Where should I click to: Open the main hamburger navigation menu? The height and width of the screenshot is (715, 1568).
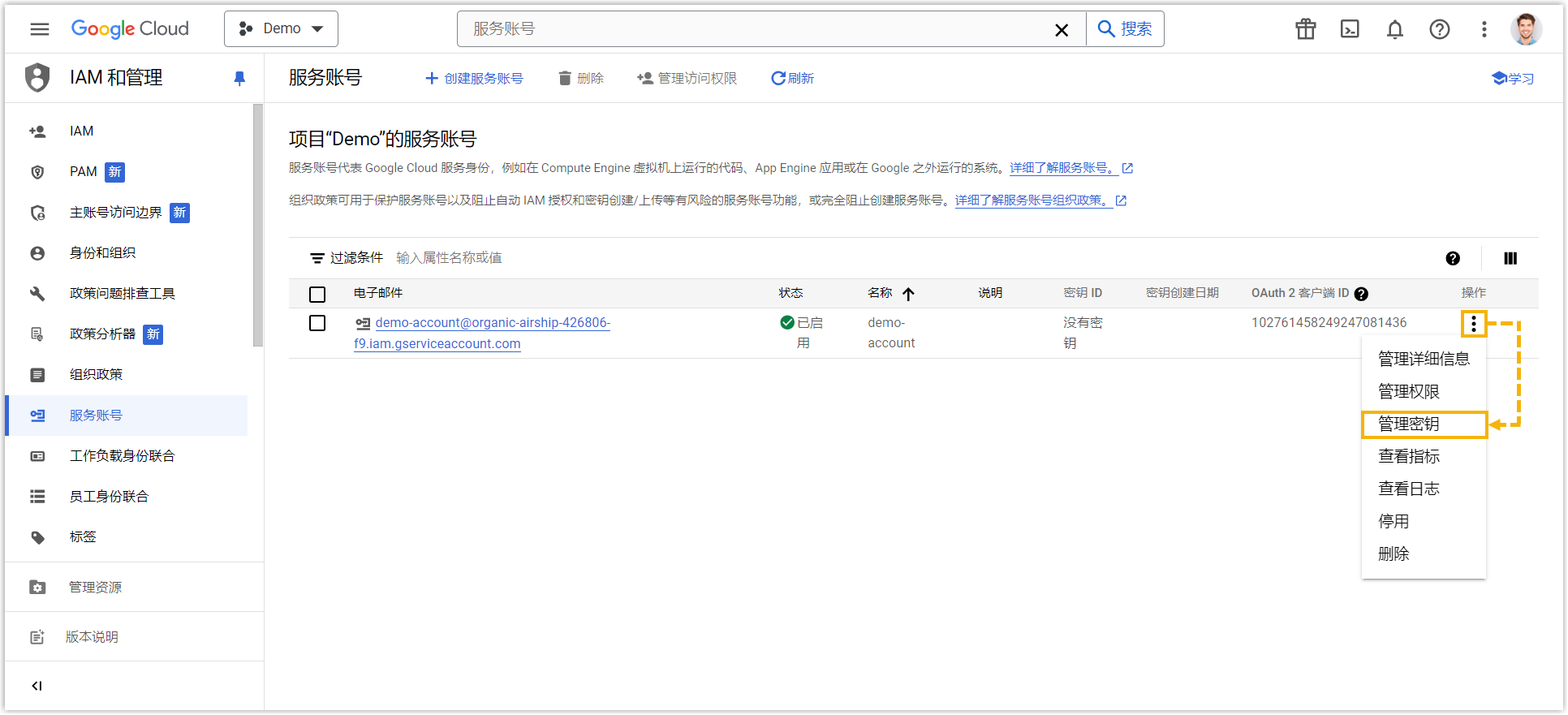coord(39,29)
